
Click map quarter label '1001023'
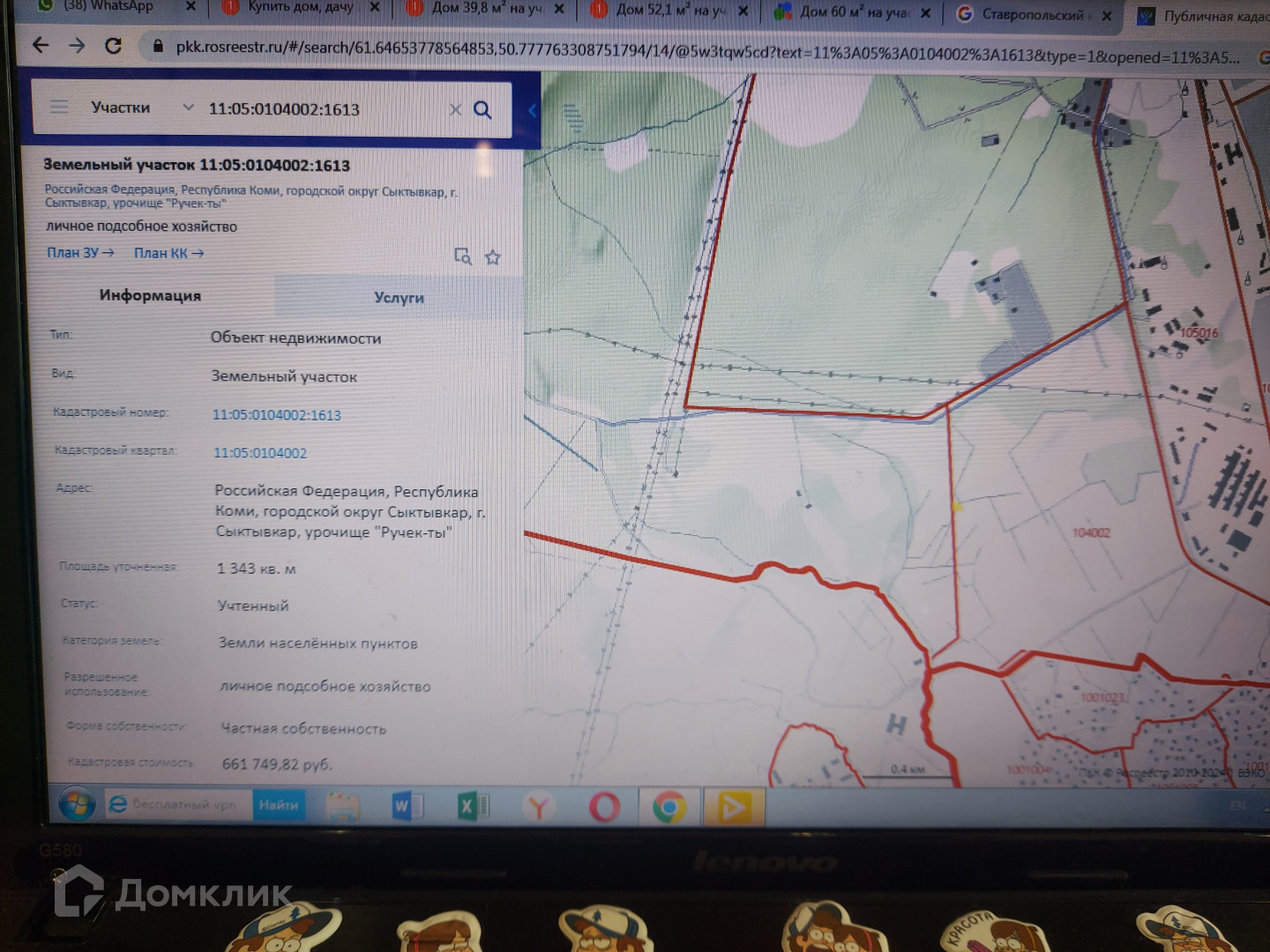coord(1102,698)
